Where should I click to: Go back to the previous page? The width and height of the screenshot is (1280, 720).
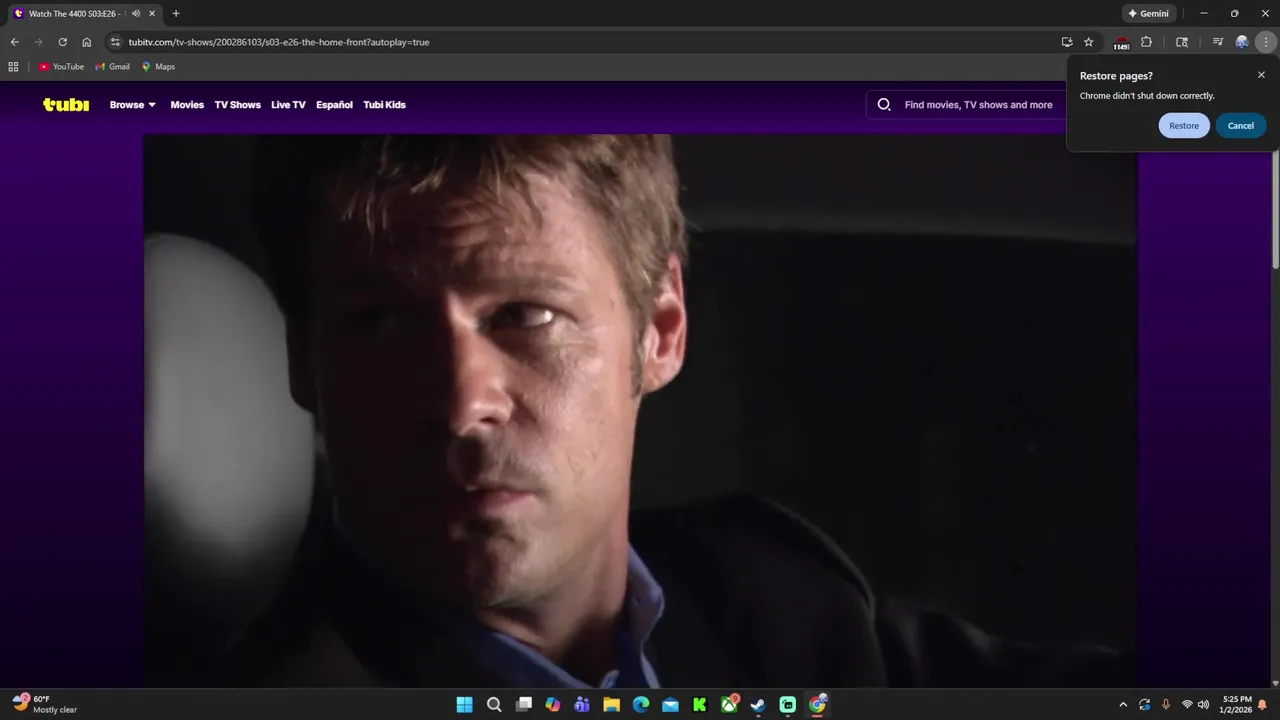click(14, 42)
